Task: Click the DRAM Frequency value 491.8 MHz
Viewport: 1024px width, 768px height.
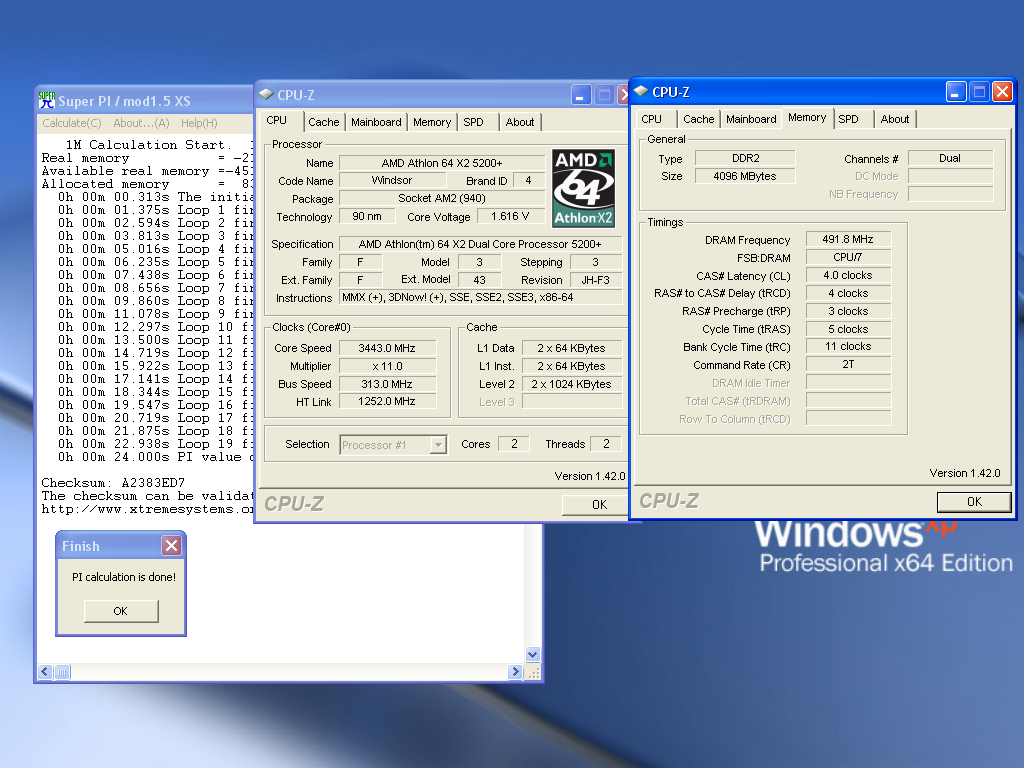Action: (x=848, y=239)
